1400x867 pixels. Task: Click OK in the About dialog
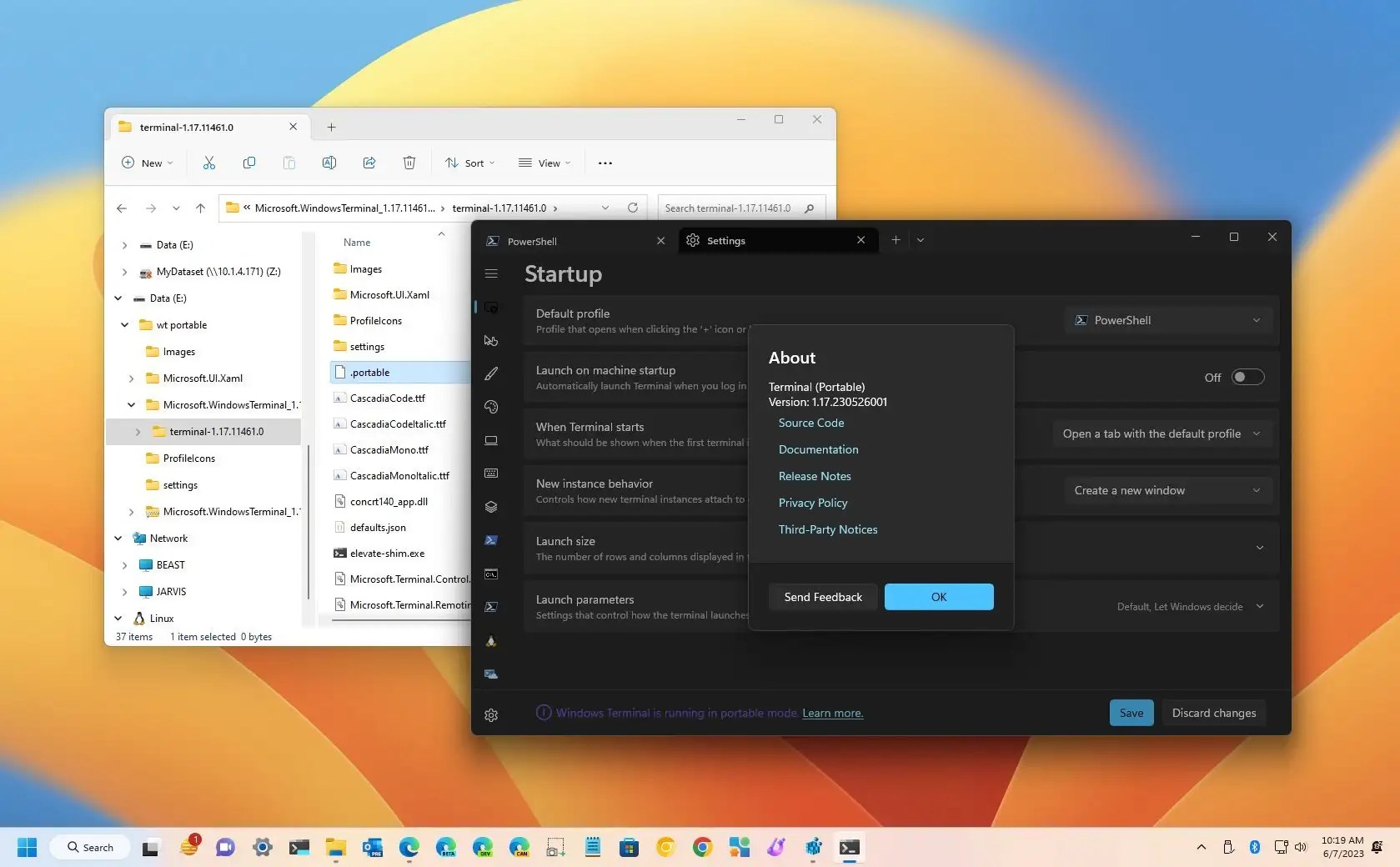(x=937, y=597)
